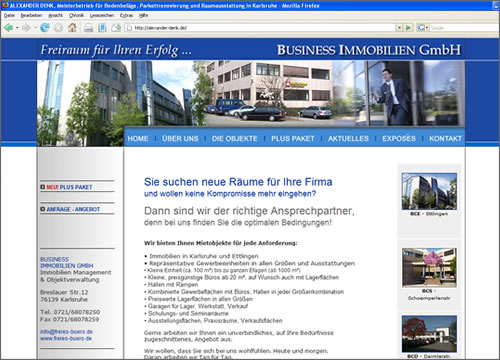Click the green-arrow toolbar icon left of the address bar

pos(116,28)
